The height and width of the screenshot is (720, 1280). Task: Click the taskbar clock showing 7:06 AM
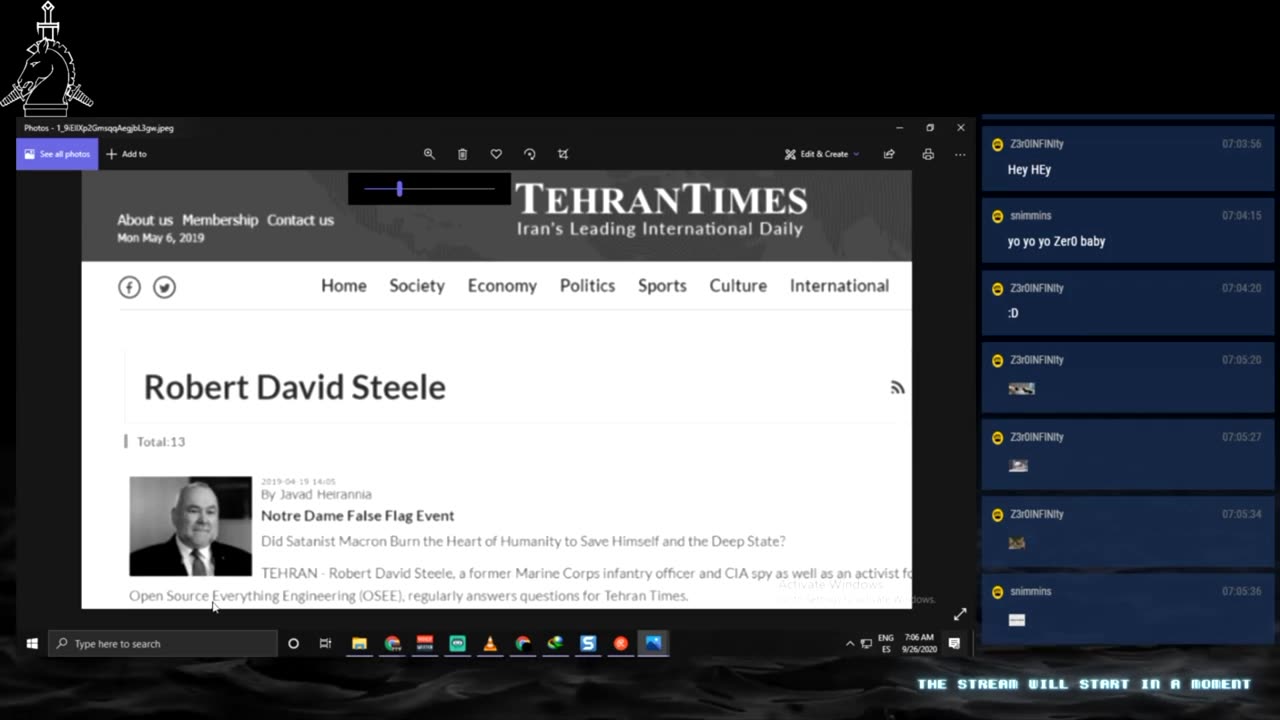[x=918, y=643]
